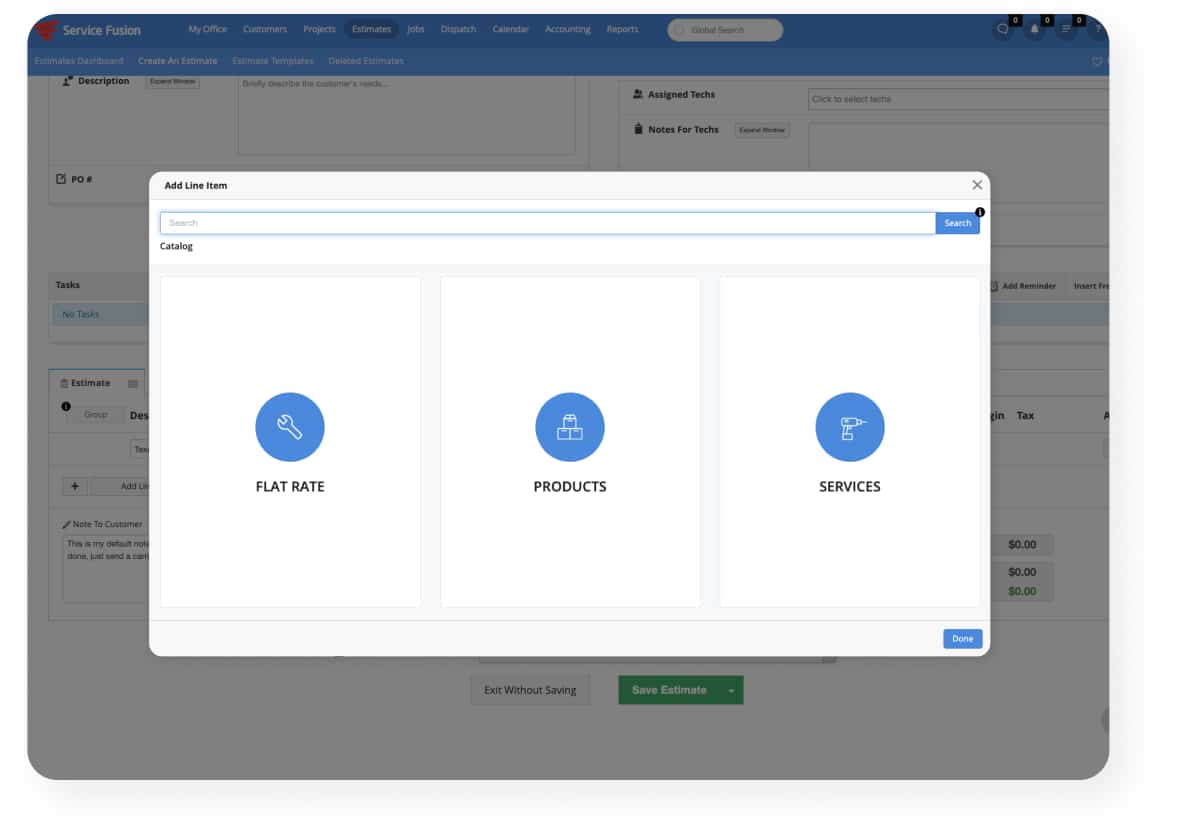Click the Assigned Techs people icon
Screen dimensions: 1200x831
click(x=637, y=94)
